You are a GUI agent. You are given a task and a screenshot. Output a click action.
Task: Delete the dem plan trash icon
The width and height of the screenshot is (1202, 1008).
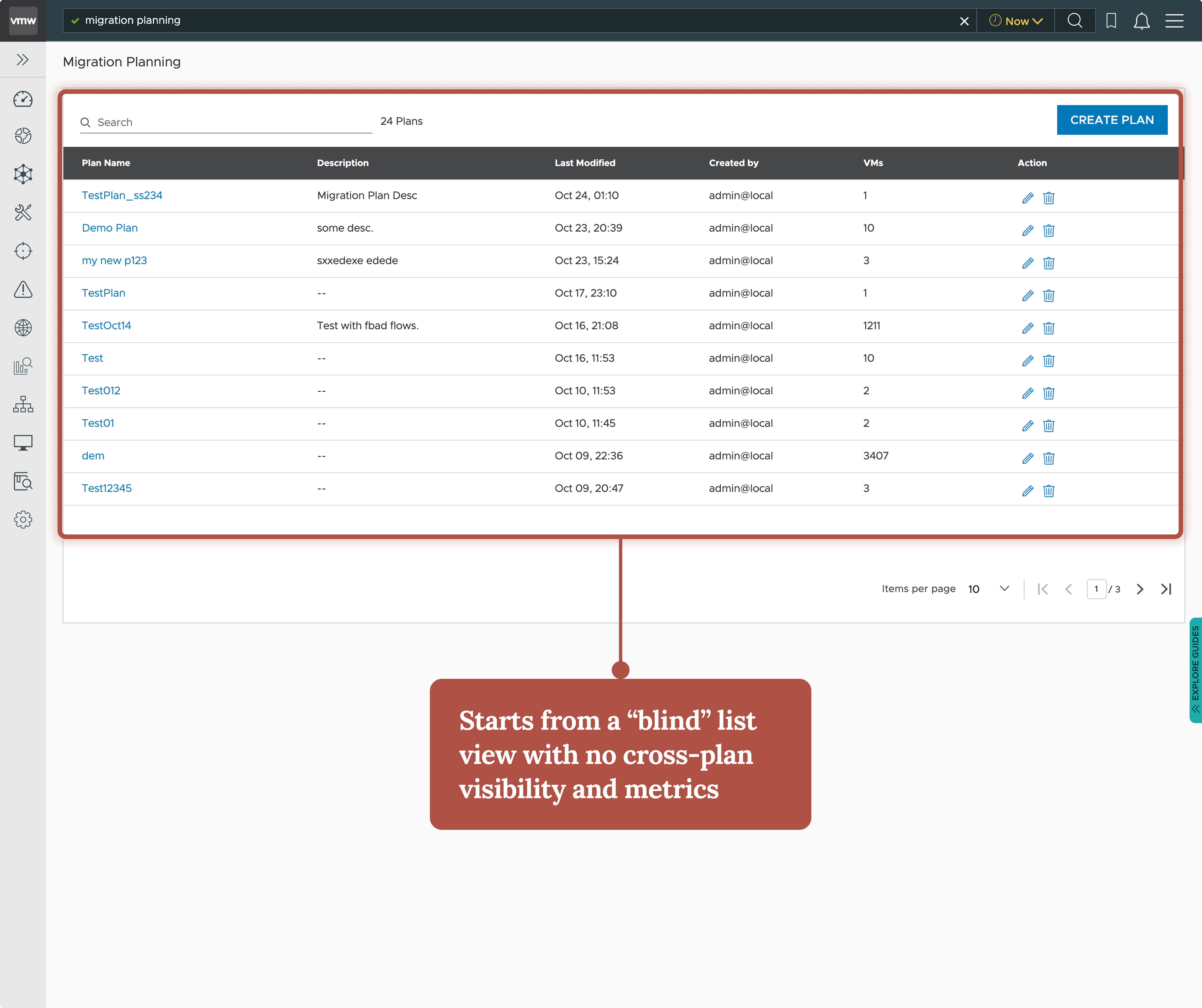click(x=1049, y=458)
